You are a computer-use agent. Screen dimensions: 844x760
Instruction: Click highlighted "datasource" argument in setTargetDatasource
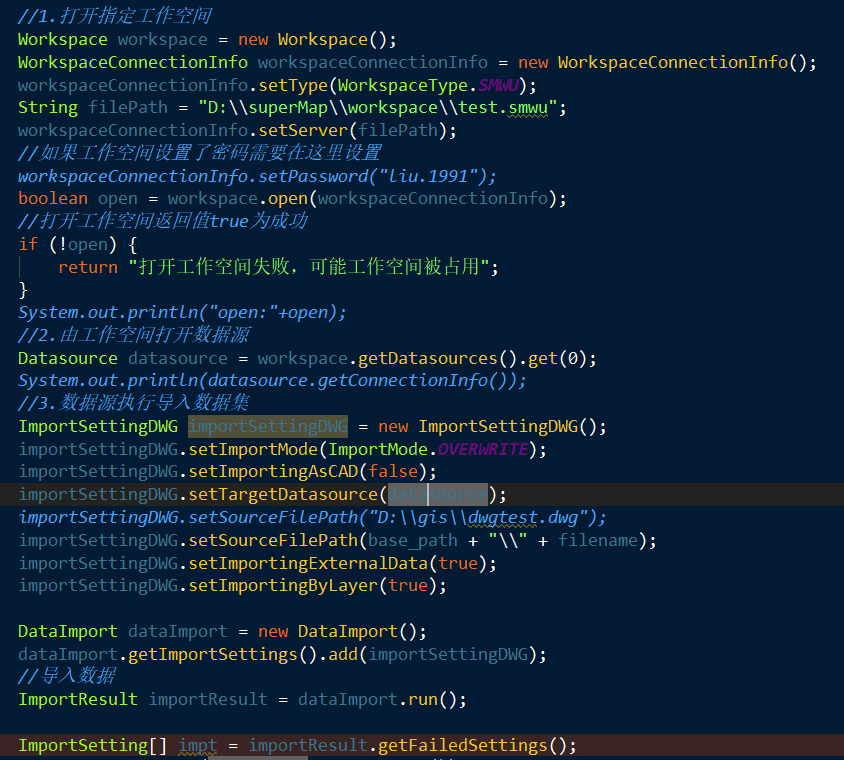click(x=438, y=494)
